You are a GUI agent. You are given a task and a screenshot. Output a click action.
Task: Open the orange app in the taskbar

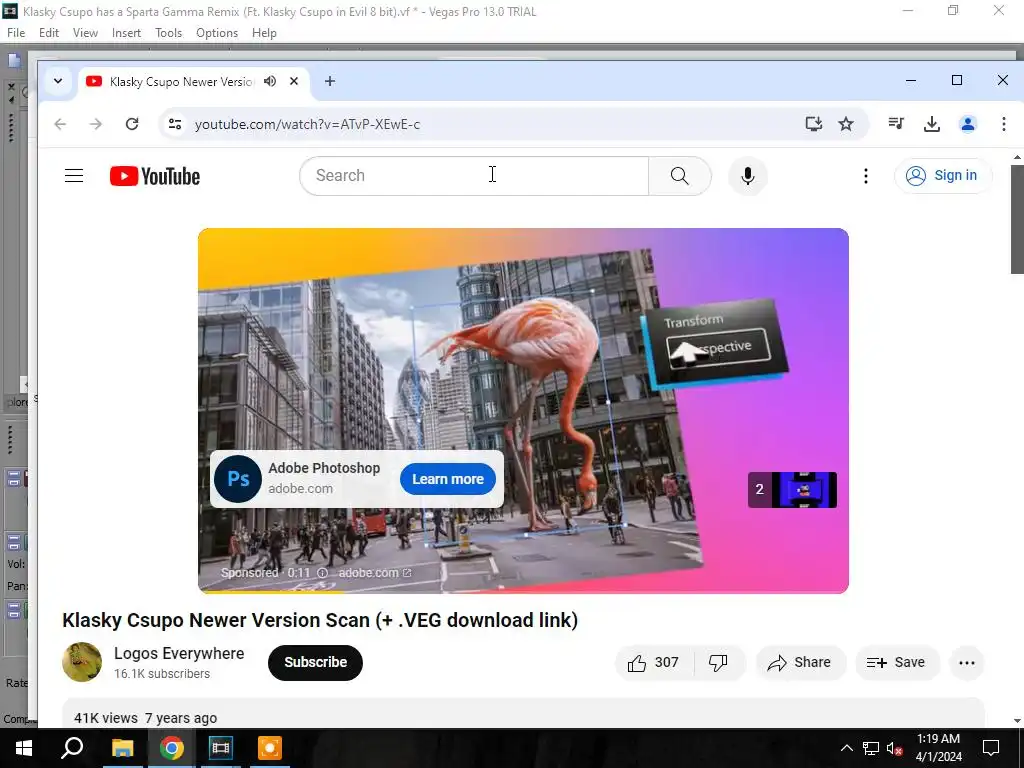(270, 748)
